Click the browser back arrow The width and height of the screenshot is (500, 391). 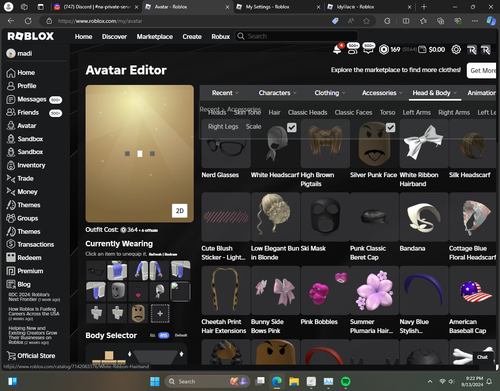click(x=11, y=21)
